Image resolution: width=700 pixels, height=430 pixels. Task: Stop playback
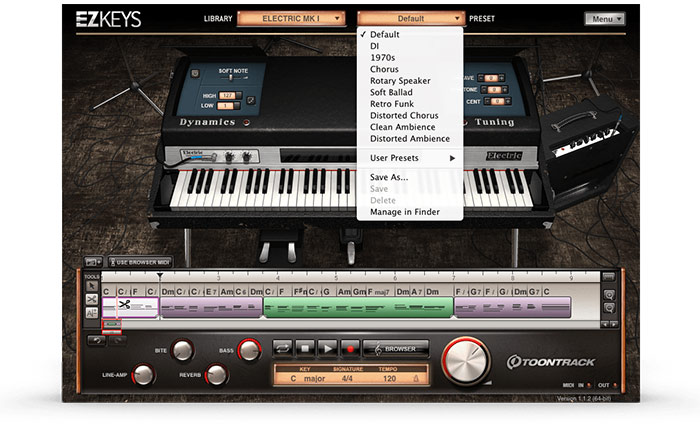(305, 349)
